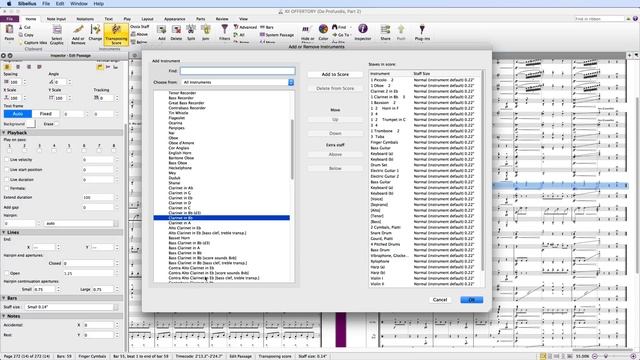Click the purple help icon beside Find in ribbon
640x360 pixels.
635,19
